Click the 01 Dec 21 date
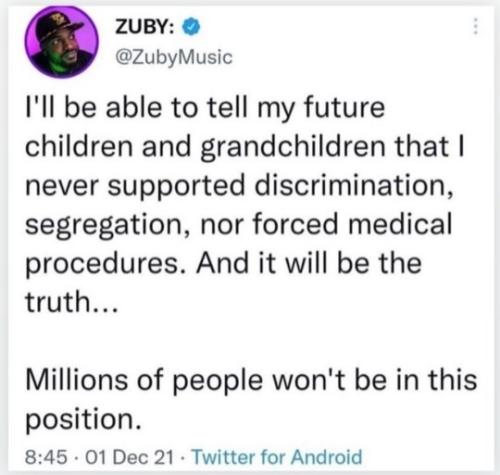This screenshot has width=500, height=475. [130, 457]
